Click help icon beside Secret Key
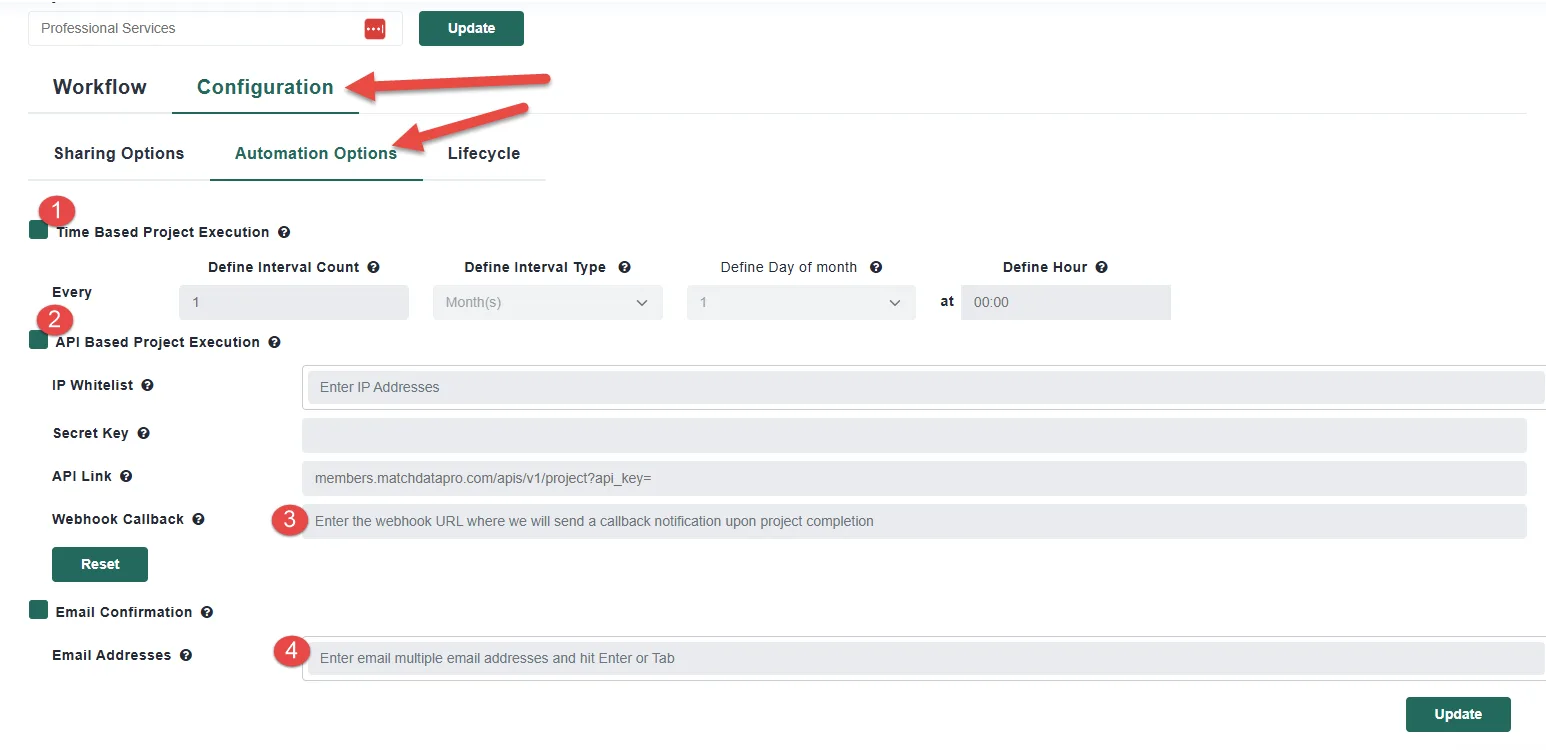Screen dimensions: 1546x750 pos(143,433)
